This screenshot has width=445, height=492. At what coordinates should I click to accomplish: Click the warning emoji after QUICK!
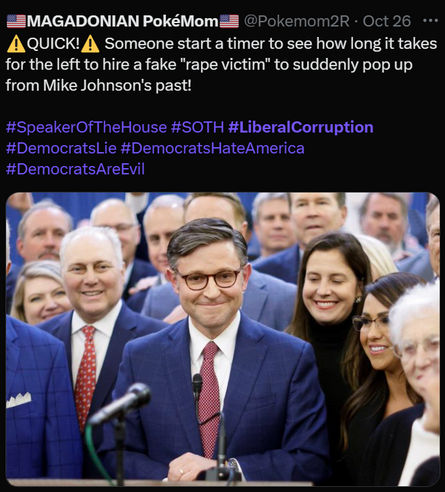coord(90,44)
